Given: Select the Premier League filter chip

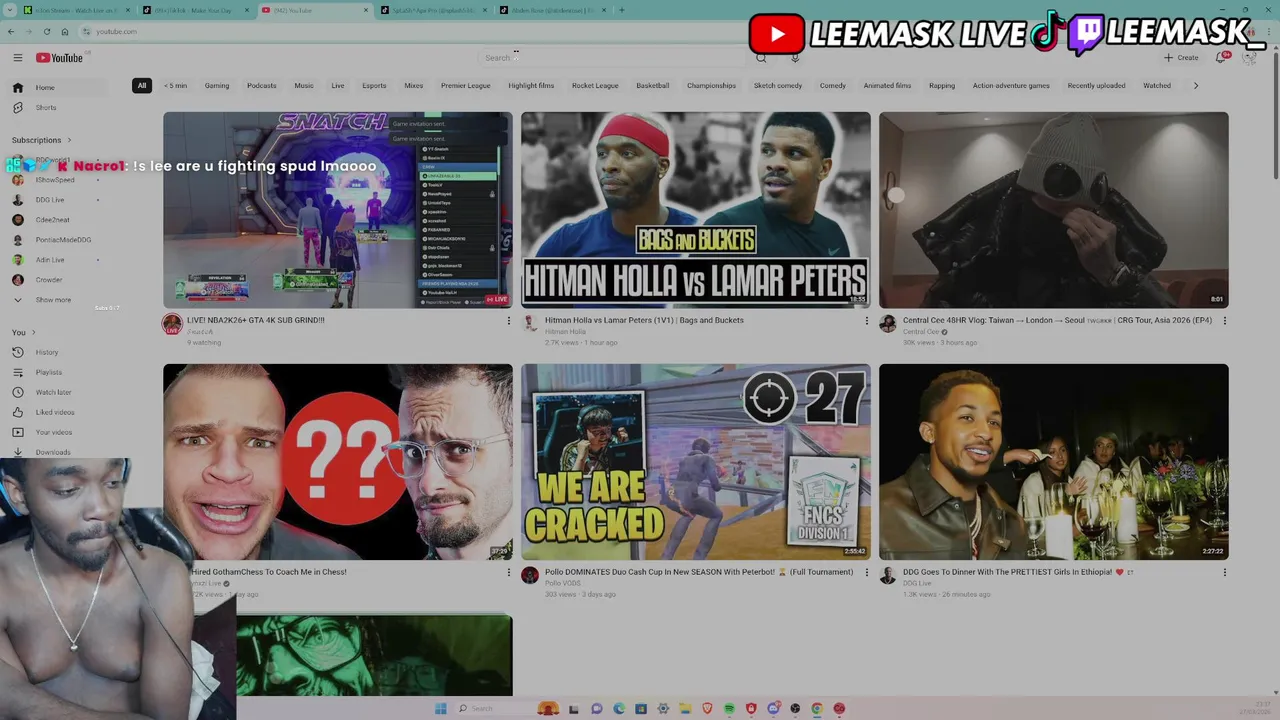Looking at the screenshot, I should pos(466,85).
